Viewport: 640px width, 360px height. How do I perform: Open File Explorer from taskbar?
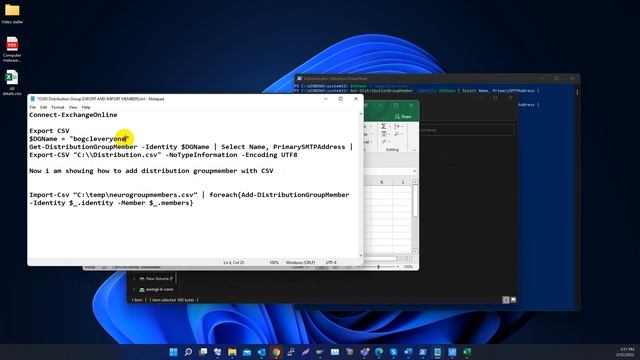pyautogui.click(x=232, y=352)
